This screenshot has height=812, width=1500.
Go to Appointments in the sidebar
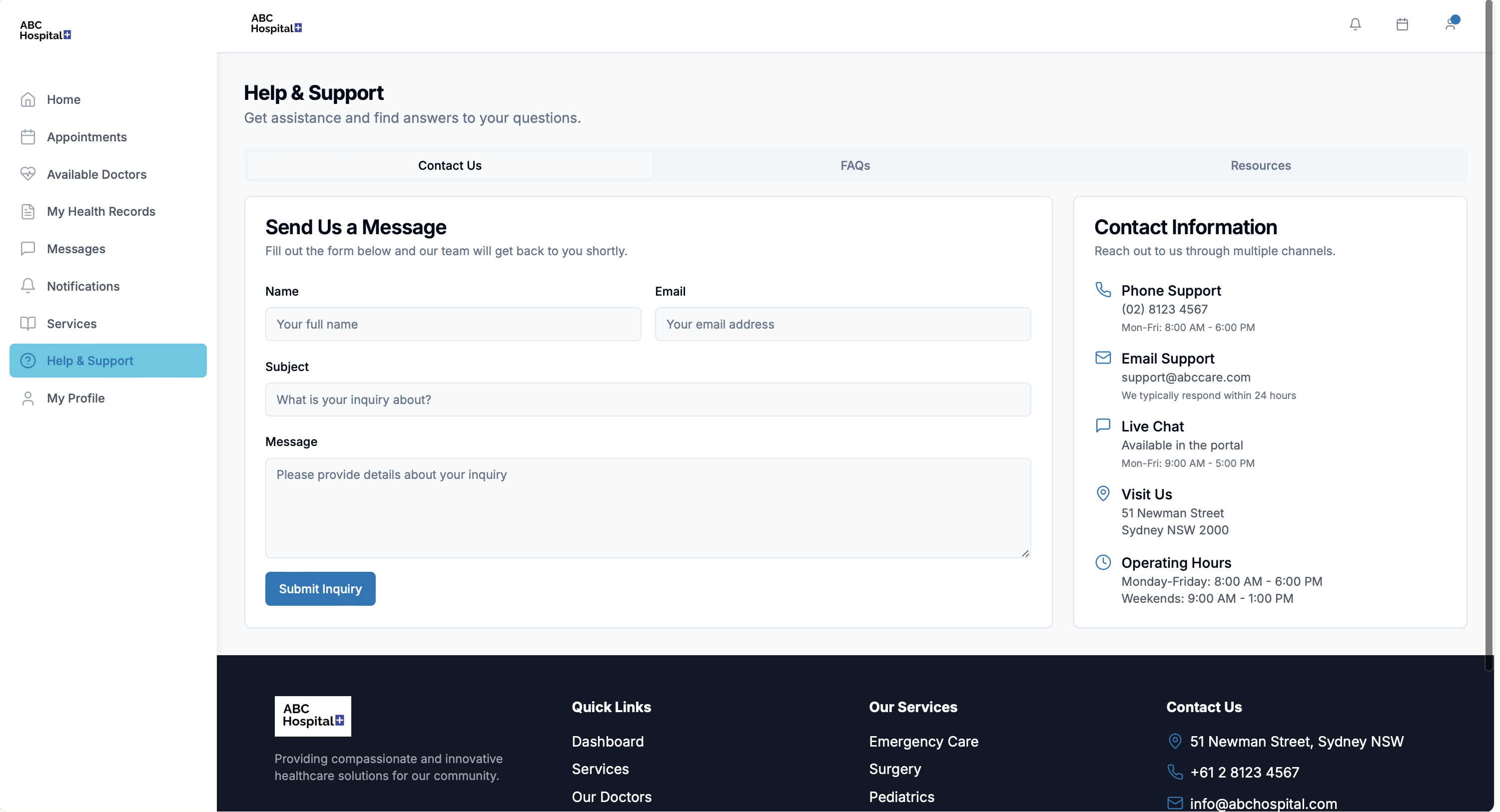(x=87, y=137)
